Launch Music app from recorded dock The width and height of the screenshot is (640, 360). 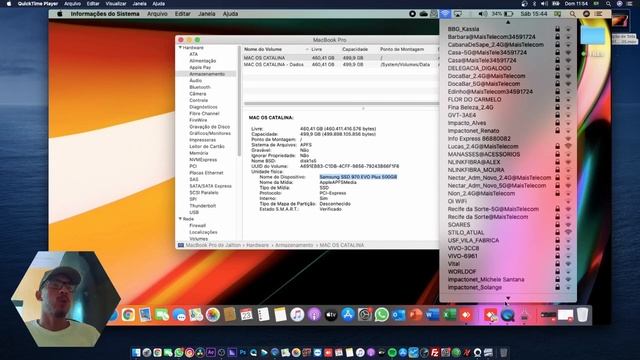click(x=297, y=315)
